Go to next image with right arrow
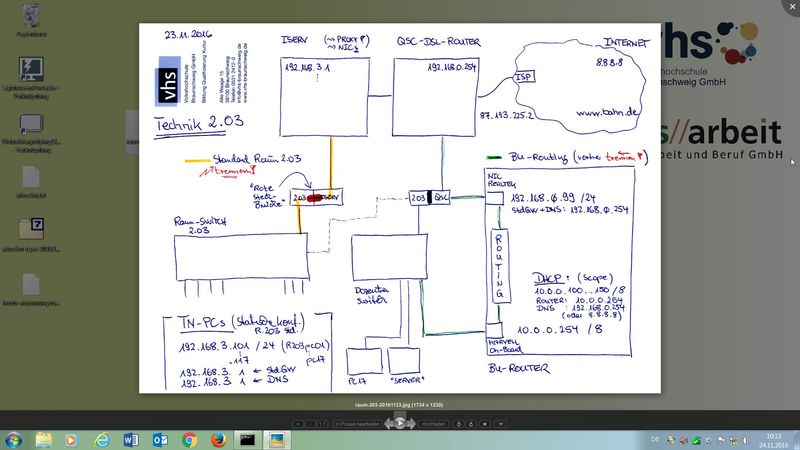The width and height of the screenshot is (800, 450). click(x=411, y=423)
